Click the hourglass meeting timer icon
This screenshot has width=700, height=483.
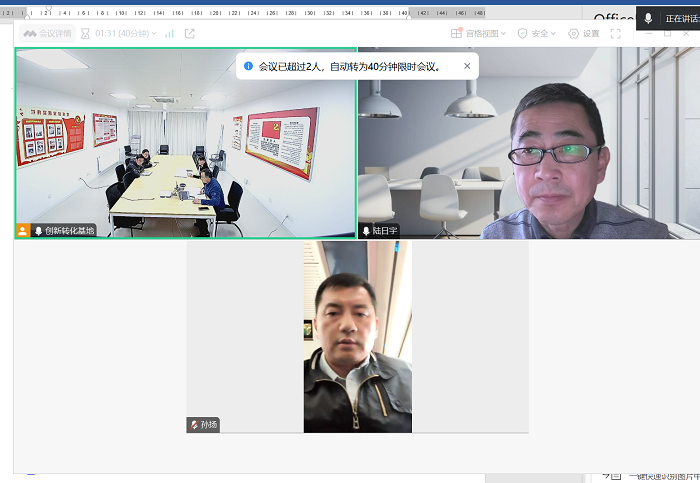pos(85,33)
